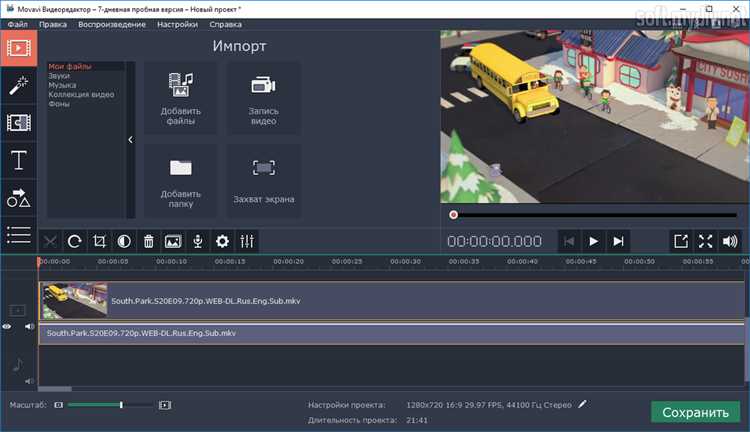Click the project duration value 21:41

(x=417, y=420)
